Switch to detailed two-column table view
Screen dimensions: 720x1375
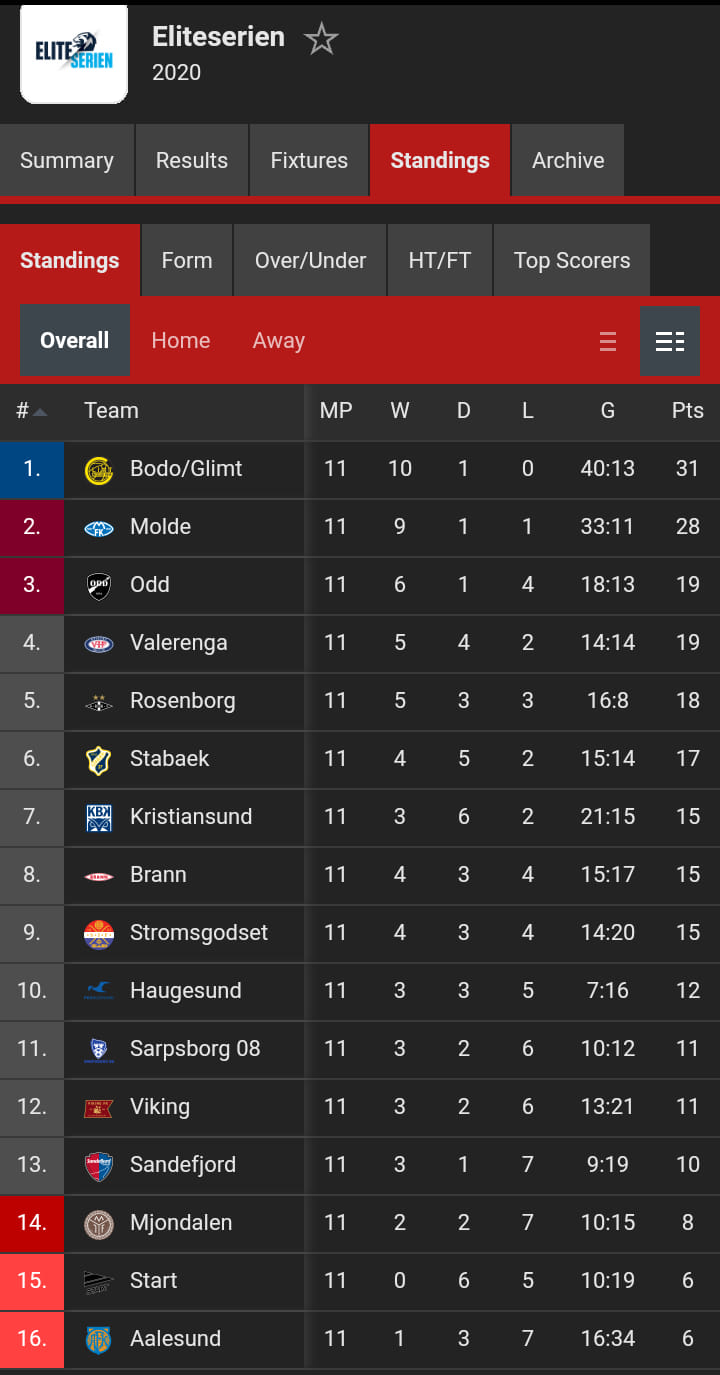[x=670, y=341]
